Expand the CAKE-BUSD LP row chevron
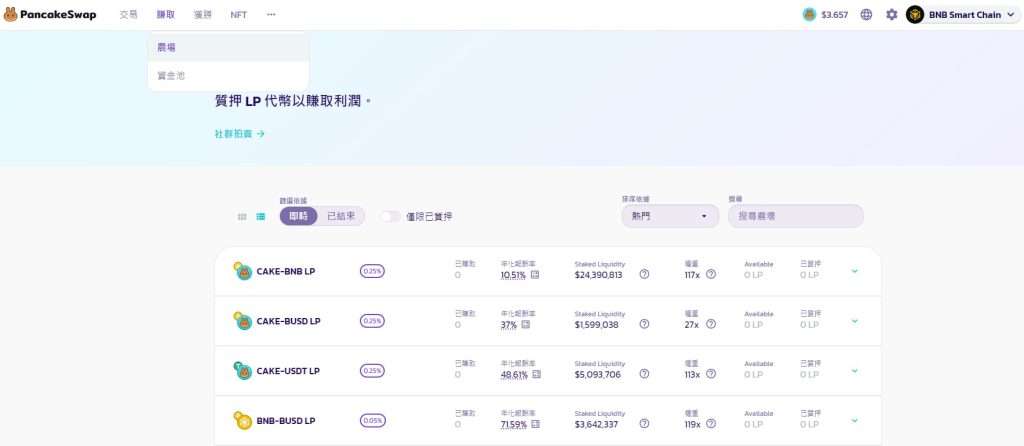Viewport: 1024px width, 446px height. pos(854,321)
